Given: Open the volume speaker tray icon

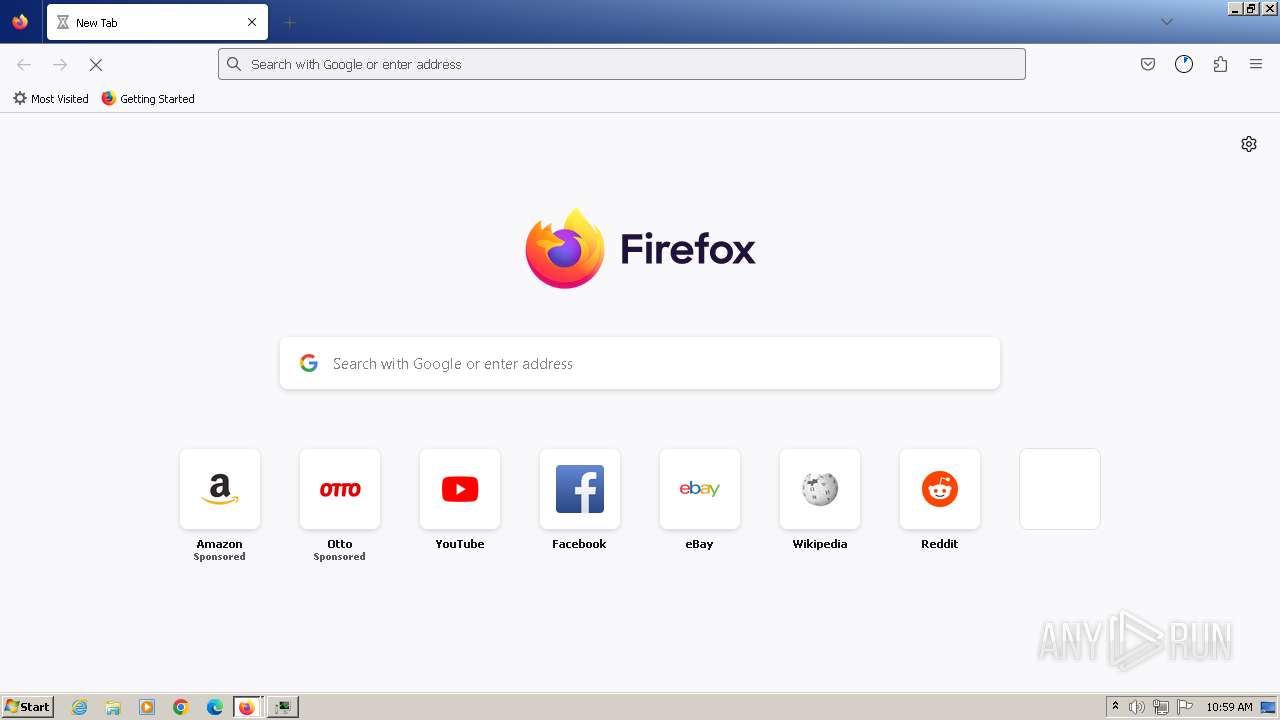Looking at the screenshot, I should pyautogui.click(x=1137, y=707).
